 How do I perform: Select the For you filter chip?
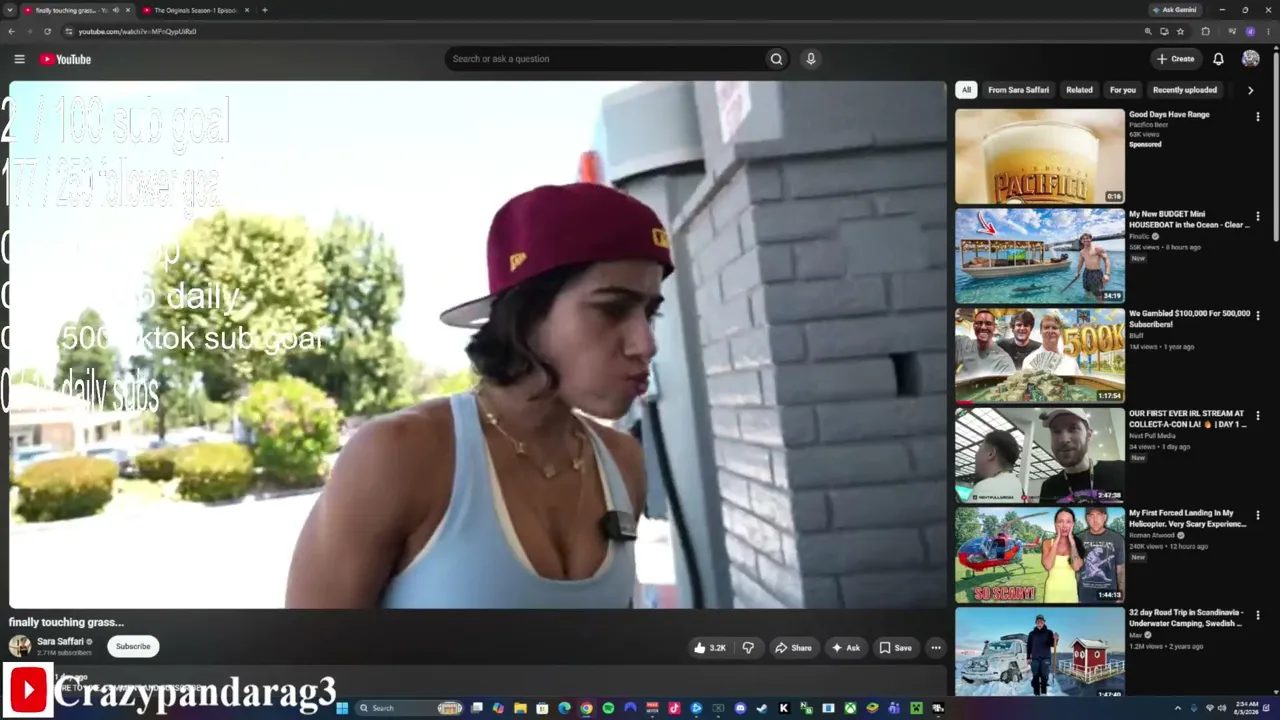[1123, 90]
